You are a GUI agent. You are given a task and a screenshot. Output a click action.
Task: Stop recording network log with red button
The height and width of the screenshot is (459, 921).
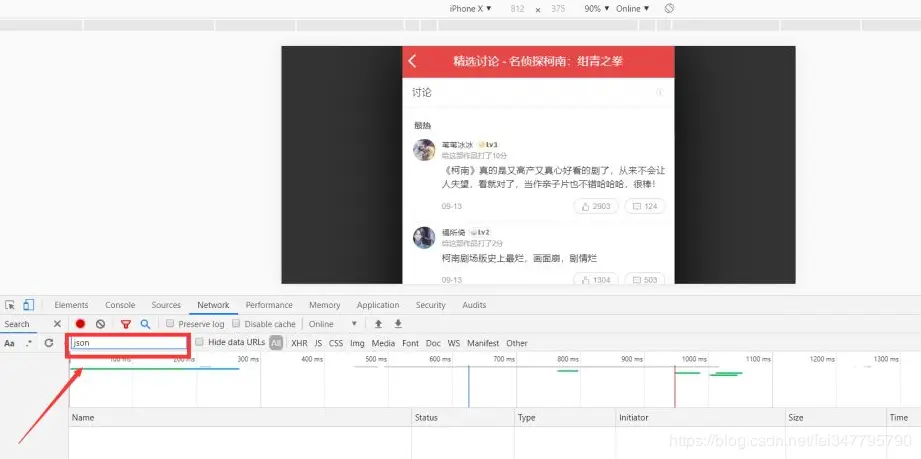pos(80,324)
